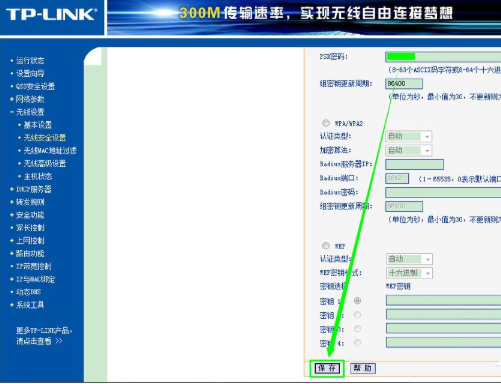Click the TP-LINK logo
The height and width of the screenshot is (384, 501).
pos(52,14)
